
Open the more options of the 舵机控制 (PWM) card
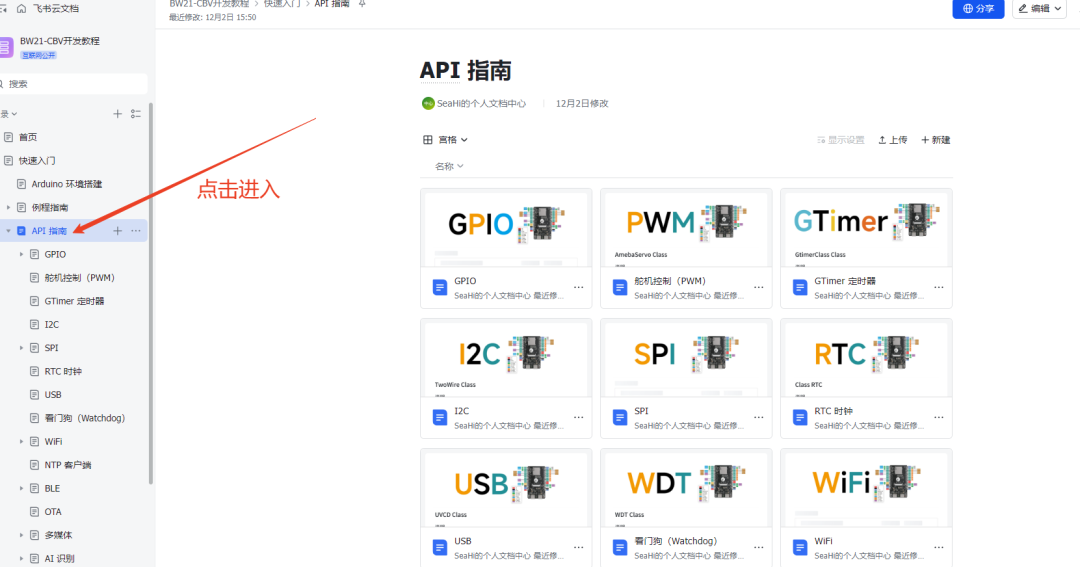click(758, 287)
